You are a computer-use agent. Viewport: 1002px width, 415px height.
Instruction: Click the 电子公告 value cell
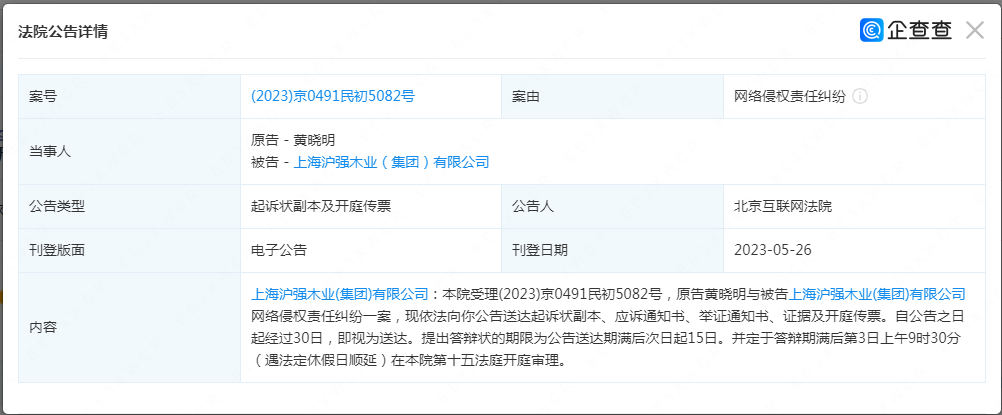coord(279,250)
